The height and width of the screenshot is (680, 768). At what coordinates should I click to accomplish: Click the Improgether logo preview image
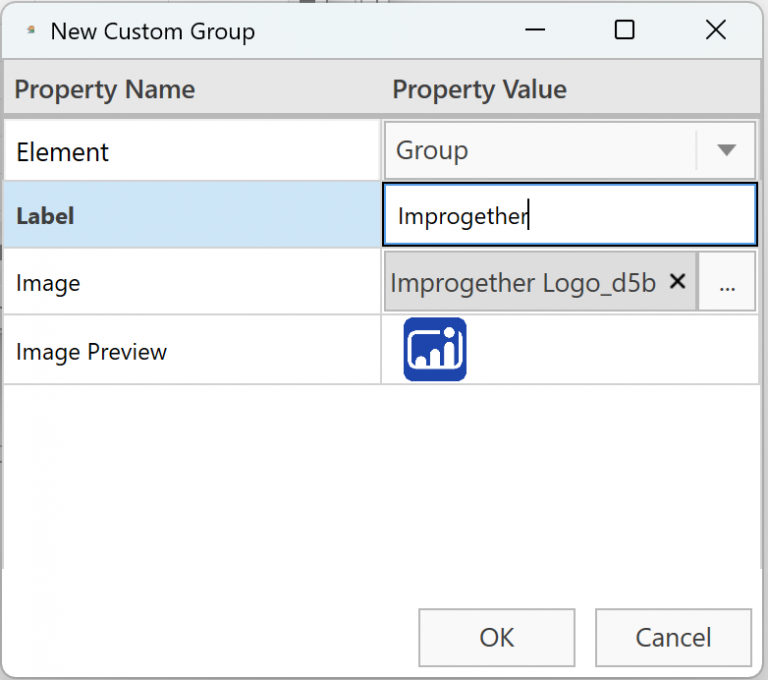435,350
